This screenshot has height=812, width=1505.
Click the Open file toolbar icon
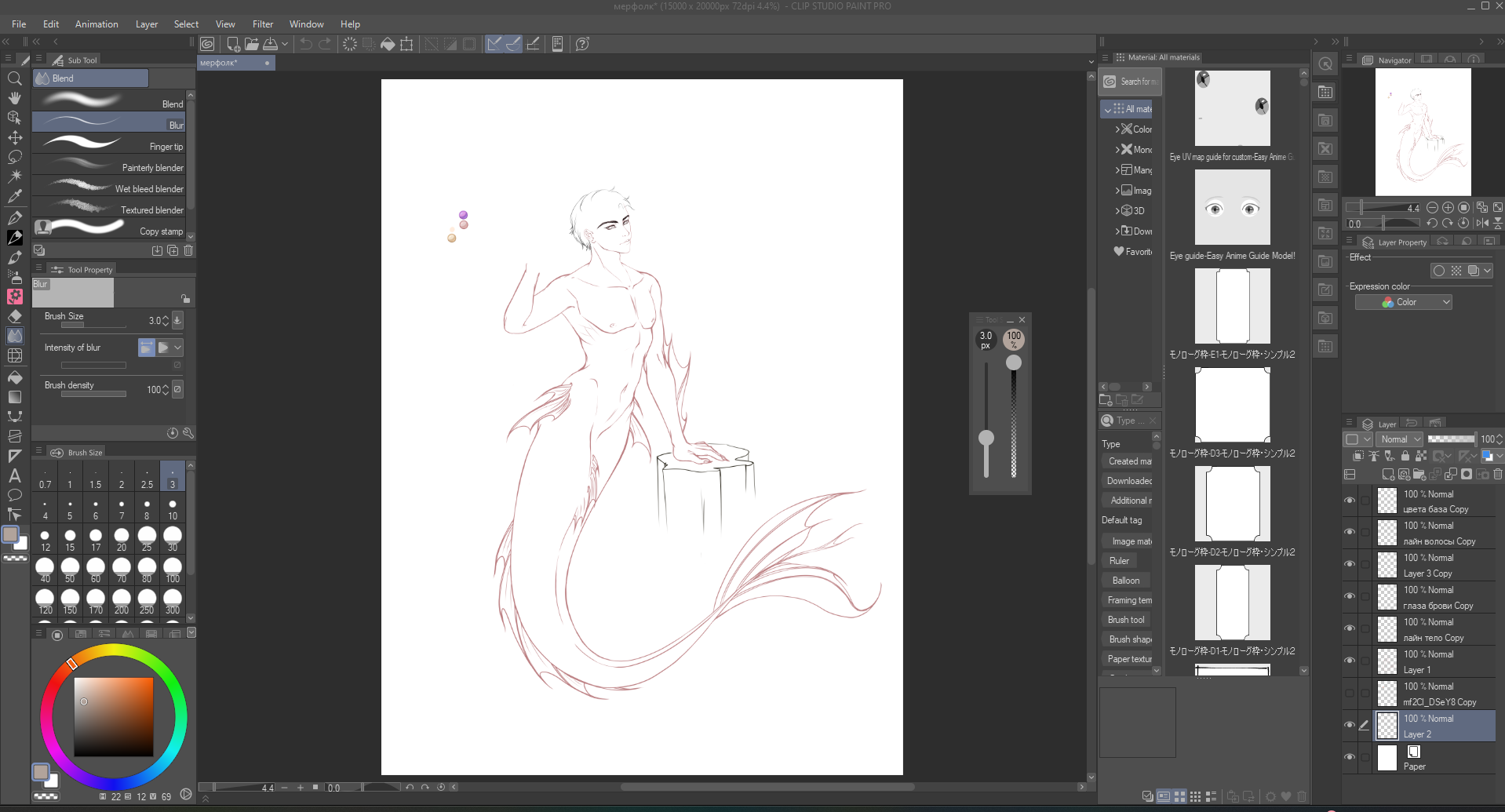(252, 44)
